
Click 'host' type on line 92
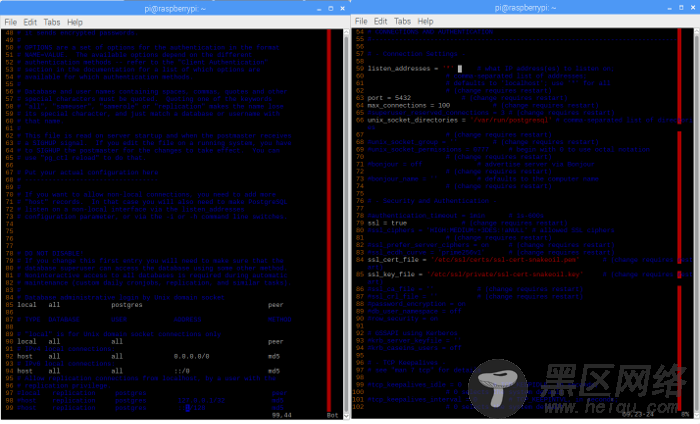coord(25,356)
